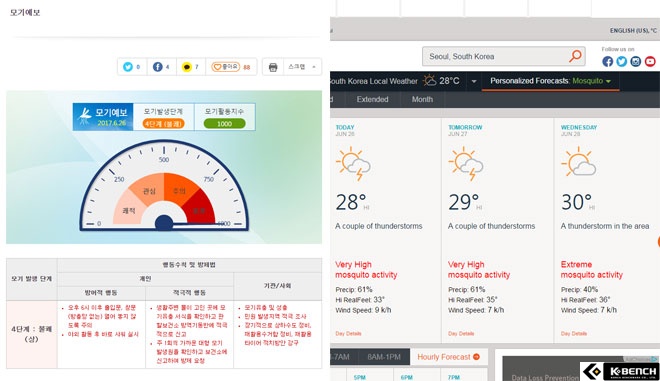
Task: Click the Twitter share icon on the mosquito forecast page
Action: tap(128, 67)
